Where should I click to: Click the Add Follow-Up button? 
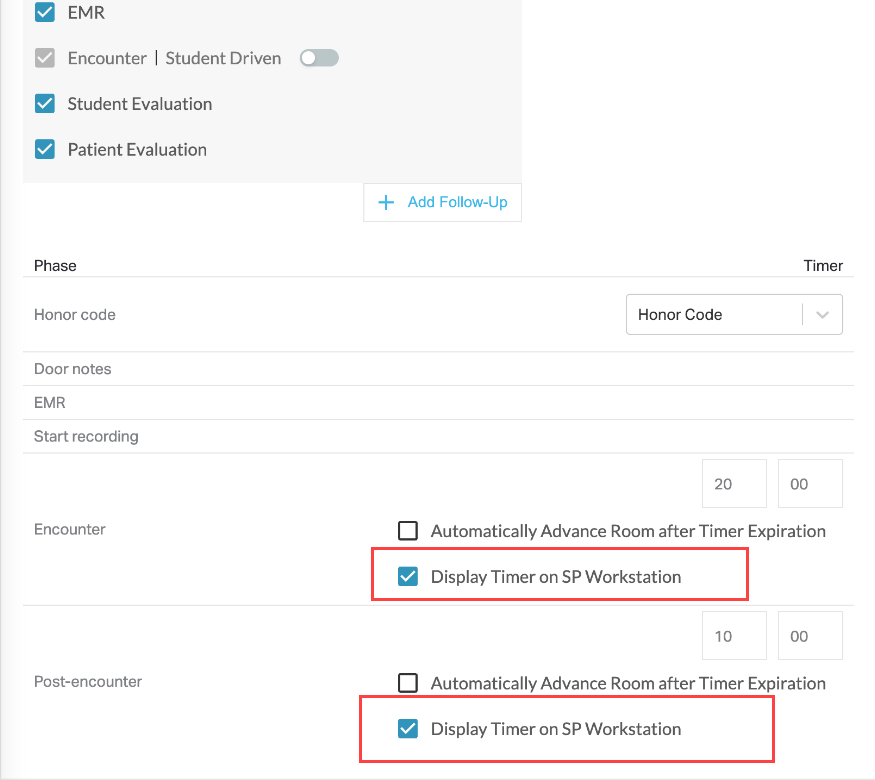click(x=442, y=202)
